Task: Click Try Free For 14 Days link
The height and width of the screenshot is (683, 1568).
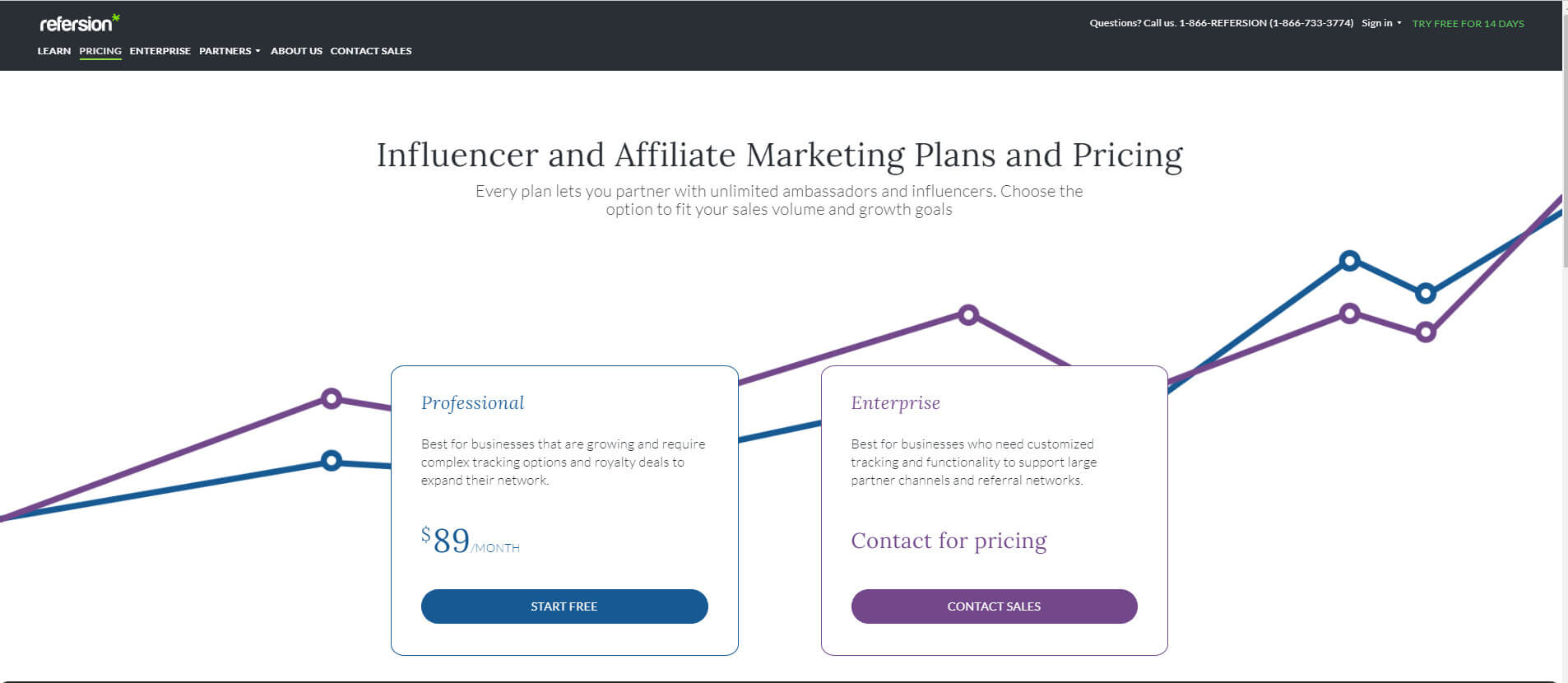Action: click(x=1468, y=24)
